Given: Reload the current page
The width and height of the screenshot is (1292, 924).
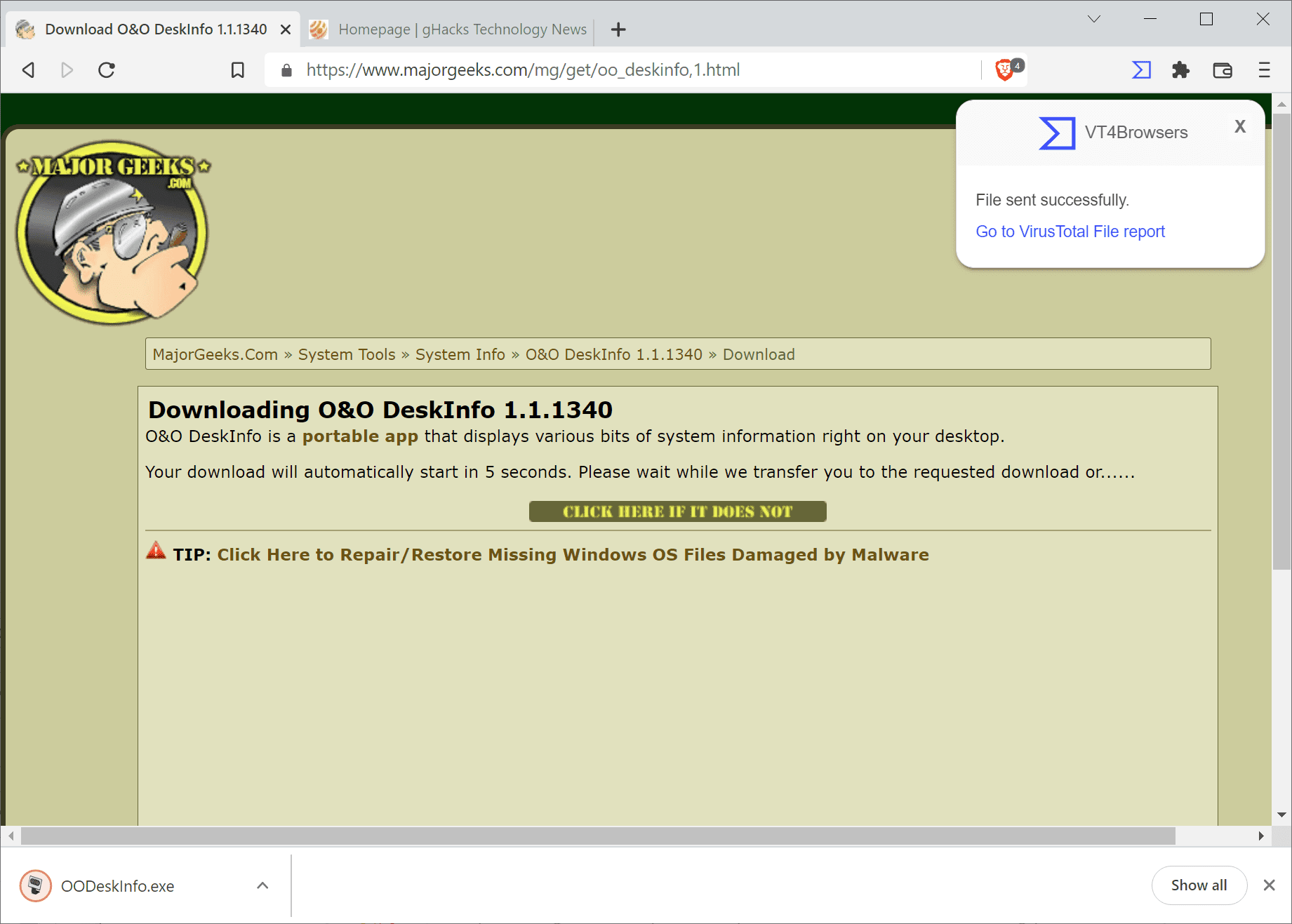Looking at the screenshot, I should (x=107, y=70).
